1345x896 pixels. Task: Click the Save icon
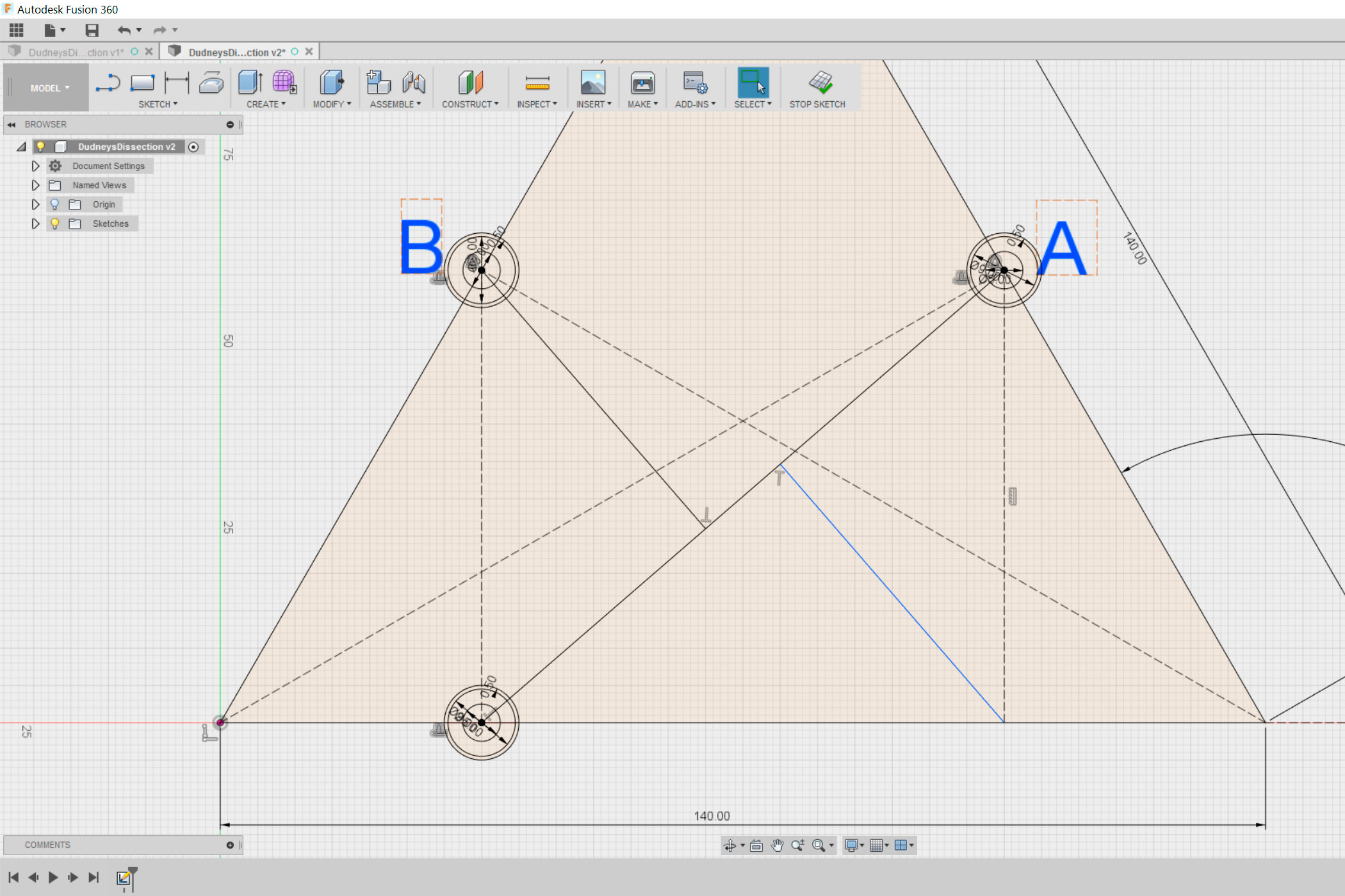click(x=92, y=30)
